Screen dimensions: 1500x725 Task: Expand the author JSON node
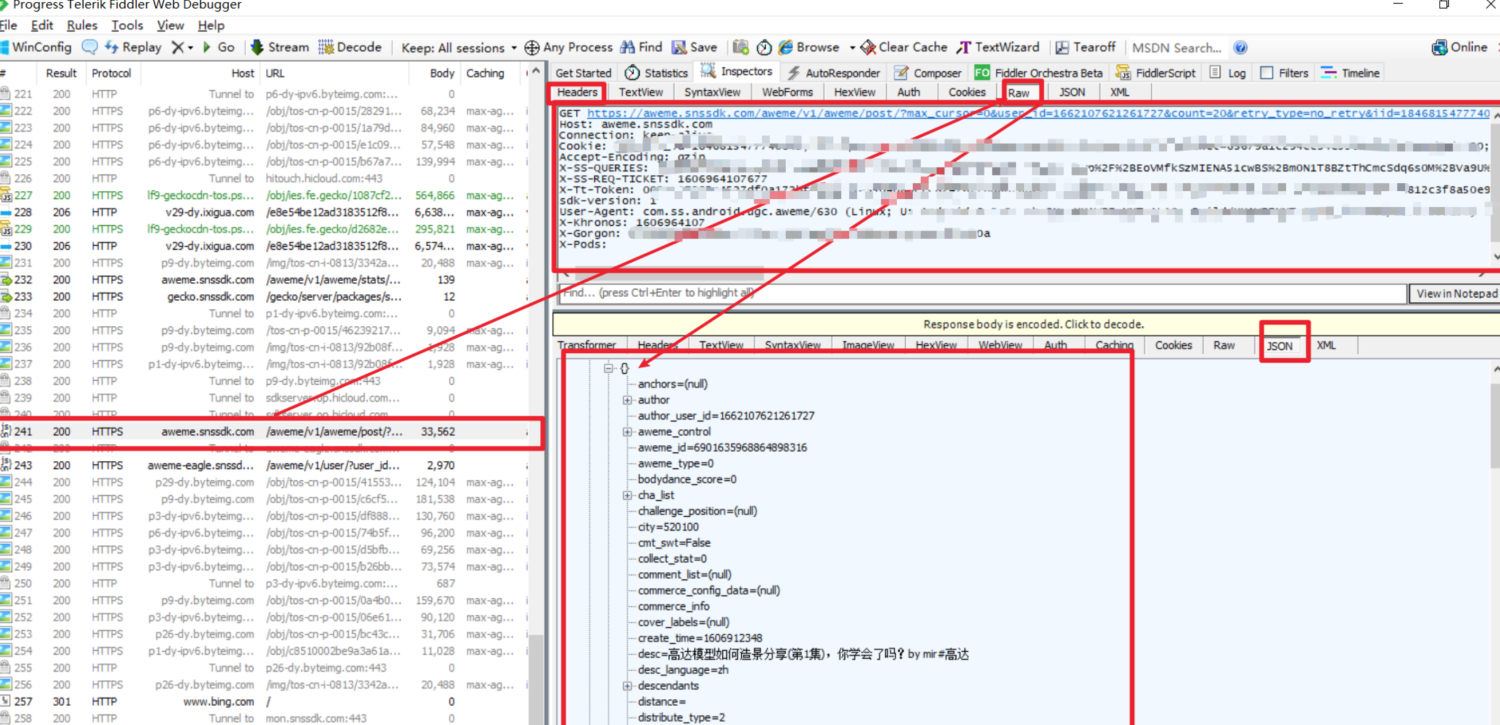[x=628, y=400]
